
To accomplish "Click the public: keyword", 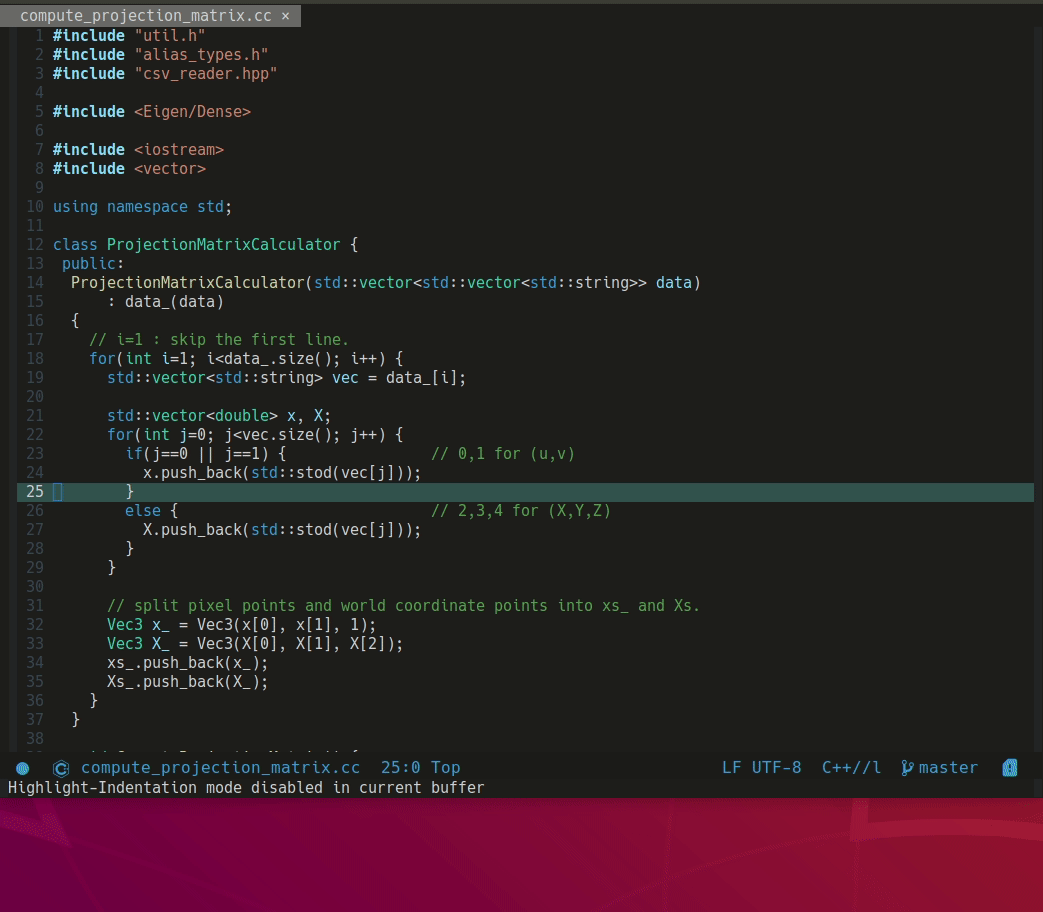I will coord(92,264).
